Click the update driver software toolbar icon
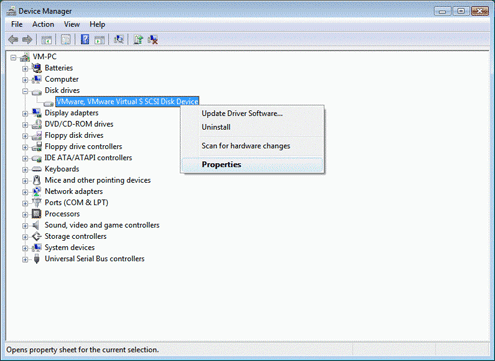Viewport: 495px width, 361px height. (138, 40)
